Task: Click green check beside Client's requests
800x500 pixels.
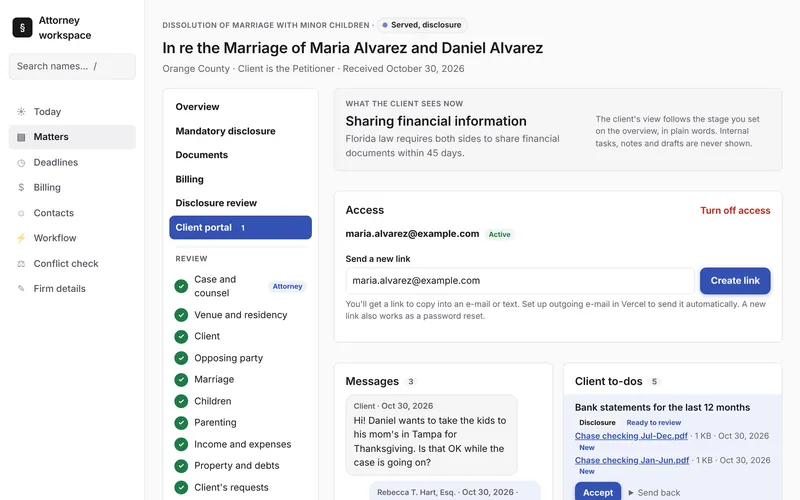Action: [181, 487]
